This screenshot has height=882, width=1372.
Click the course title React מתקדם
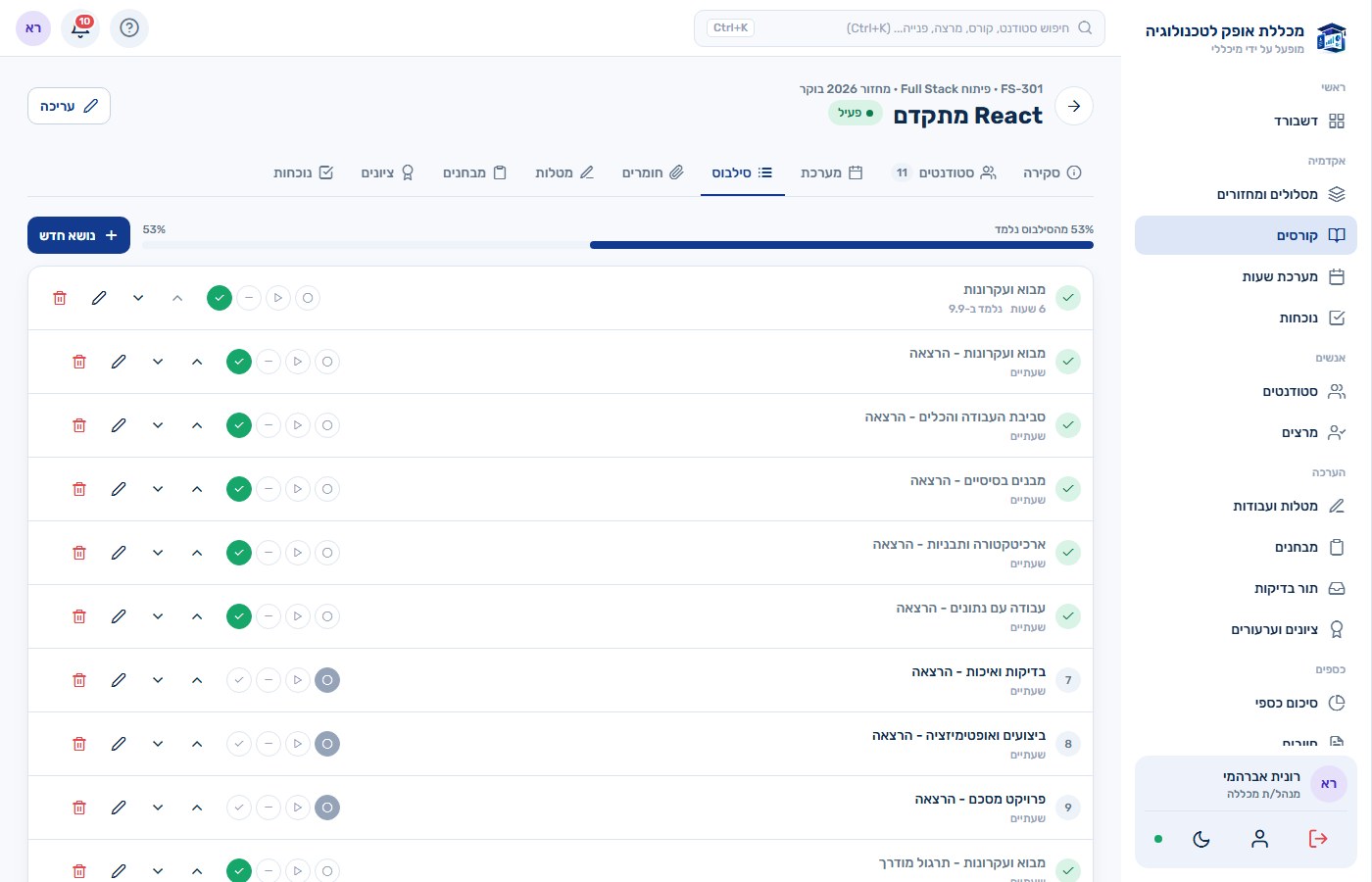pyautogui.click(x=968, y=116)
